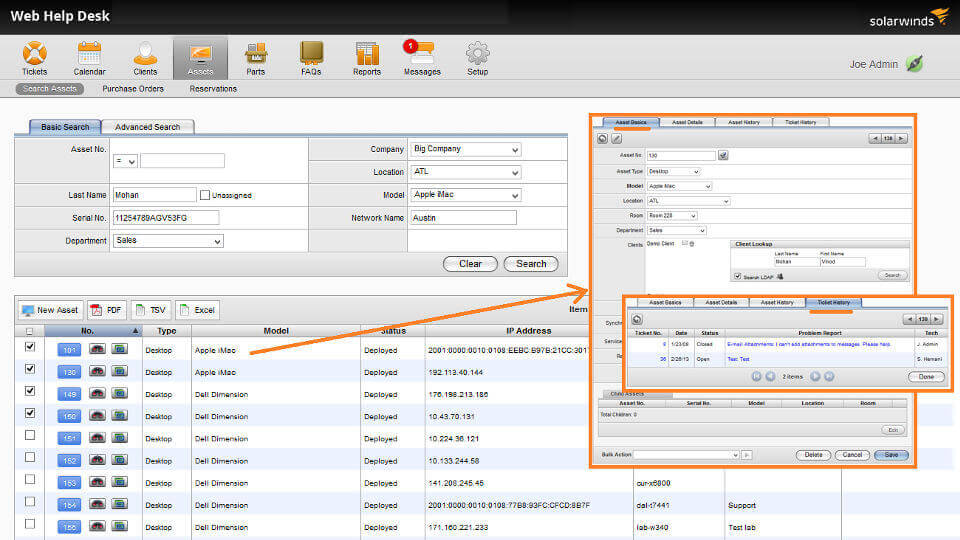This screenshot has width=960, height=540.
Task: Expand the Company dropdown showing Big Company
Action: pyautogui.click(x=466, y=149)
